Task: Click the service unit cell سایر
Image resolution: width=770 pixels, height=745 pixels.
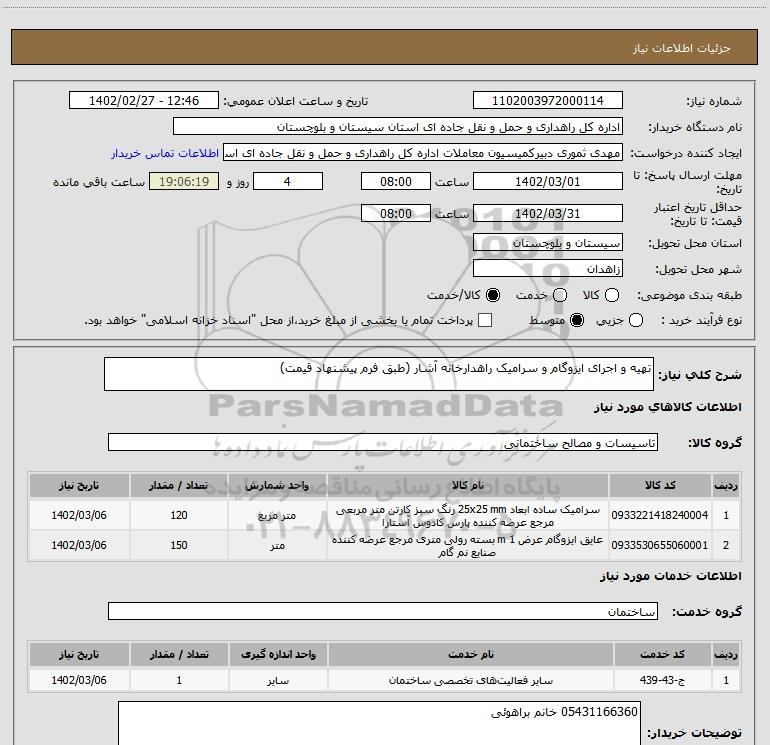Action: point(278,681)
